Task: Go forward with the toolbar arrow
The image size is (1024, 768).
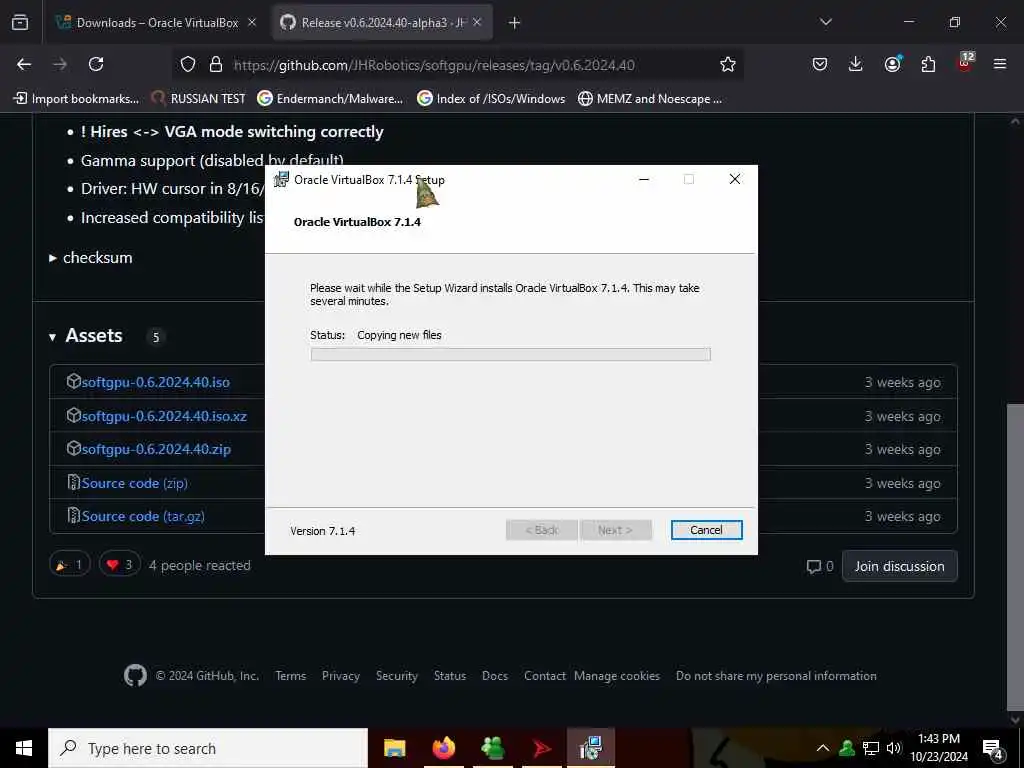Action: point(60,64)
